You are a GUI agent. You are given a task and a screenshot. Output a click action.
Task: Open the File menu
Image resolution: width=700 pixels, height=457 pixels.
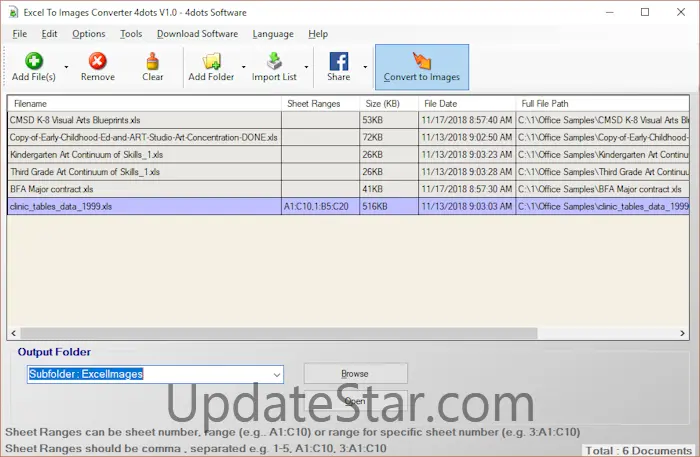(20, 34)
